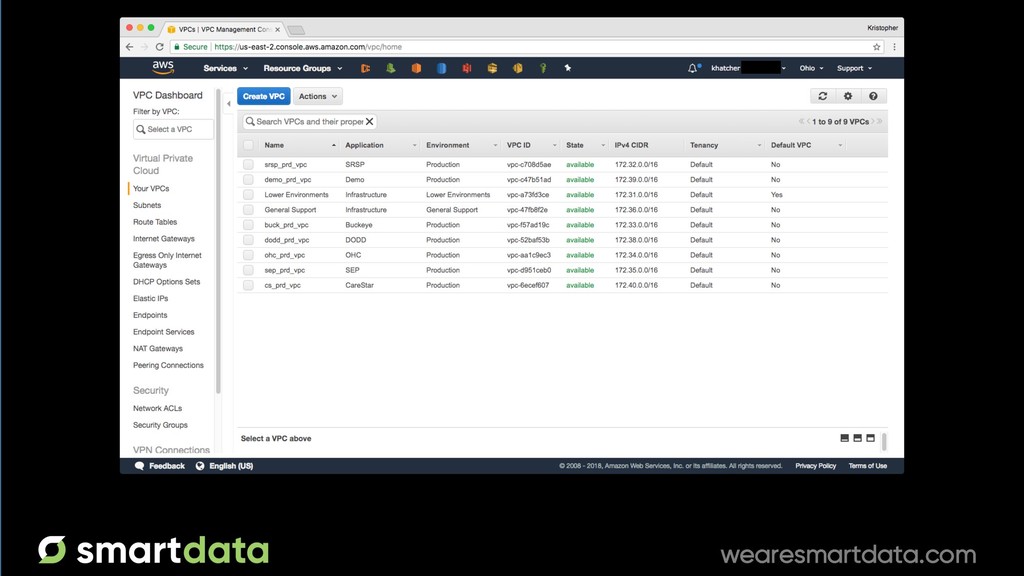Select the VPCs browser tab
The image size is (1024, 576).
point(223,29)
